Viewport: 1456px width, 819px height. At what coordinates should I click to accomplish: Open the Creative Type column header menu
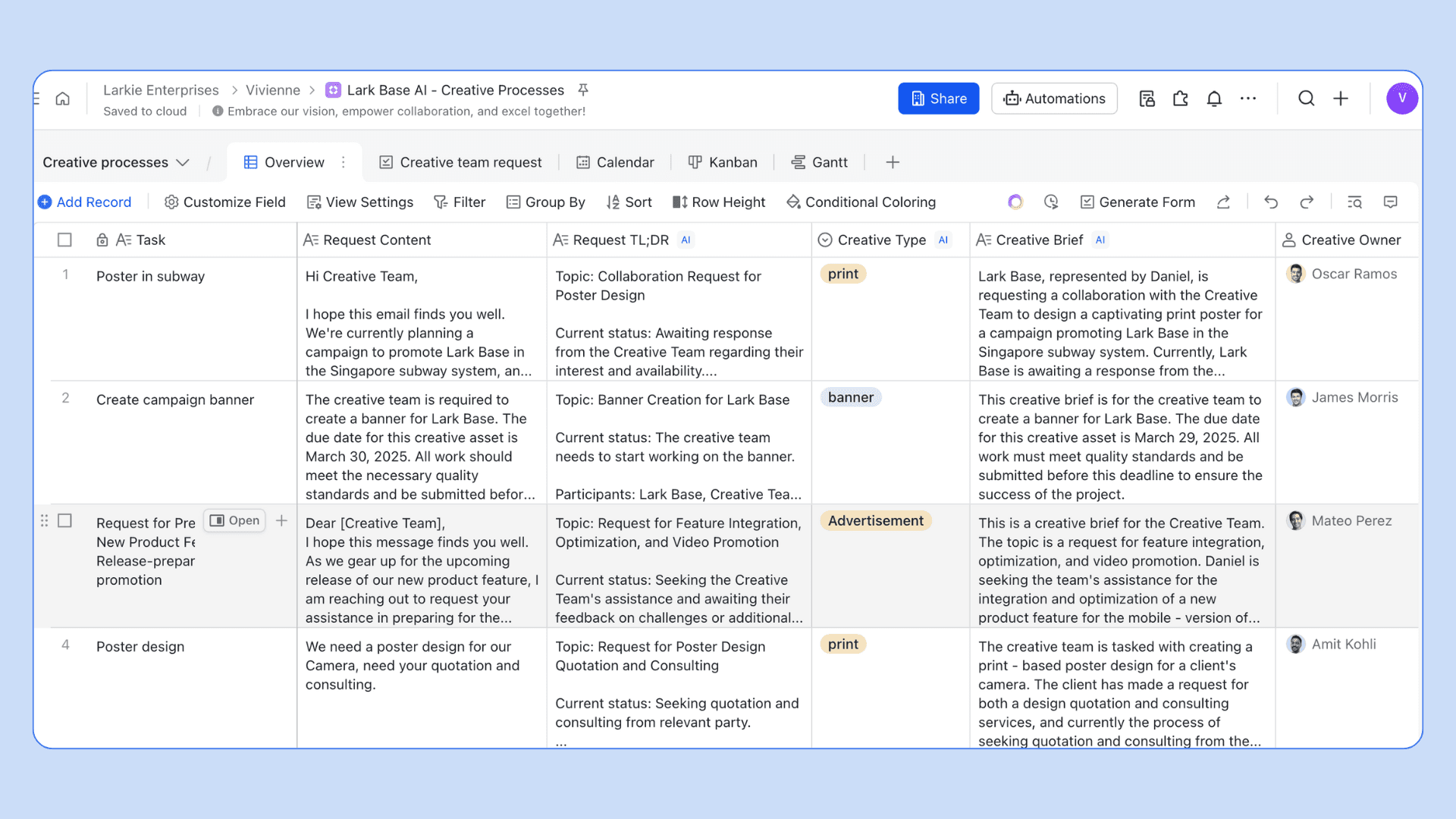[890, 240]
